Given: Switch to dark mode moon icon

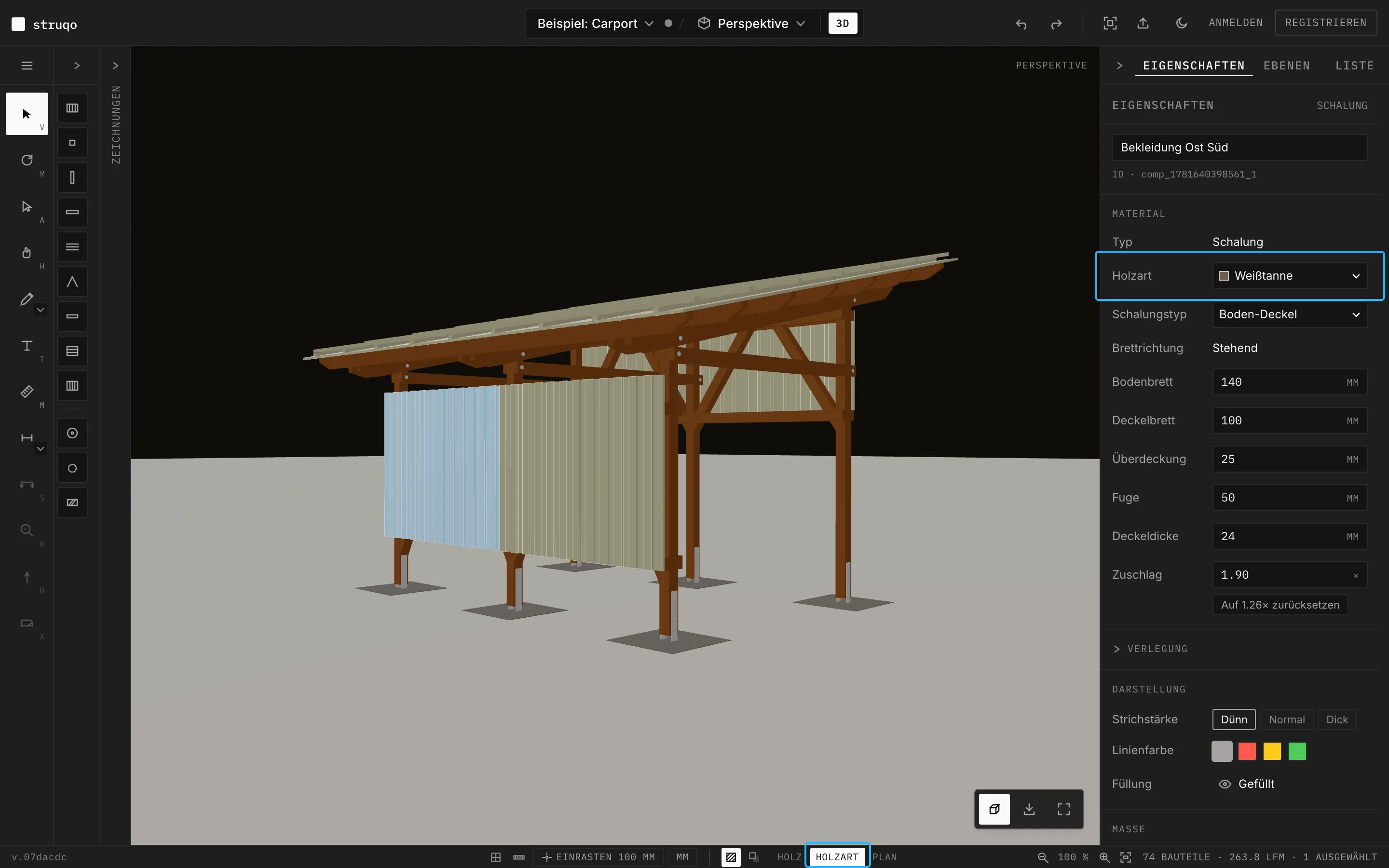Looking at the screenshot, I should 1181,23.
